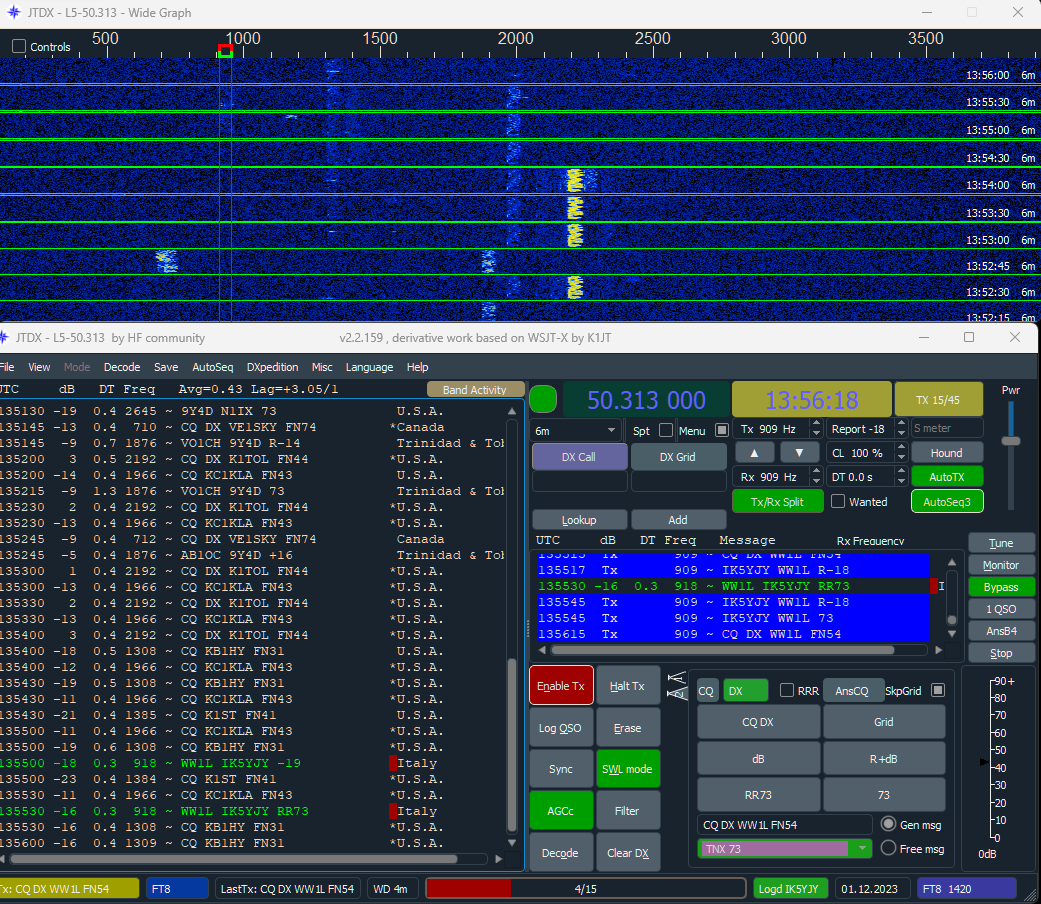Screen dimensions: 1041x904
Task: Open the Language menu
Action: [x=369, y=367]
